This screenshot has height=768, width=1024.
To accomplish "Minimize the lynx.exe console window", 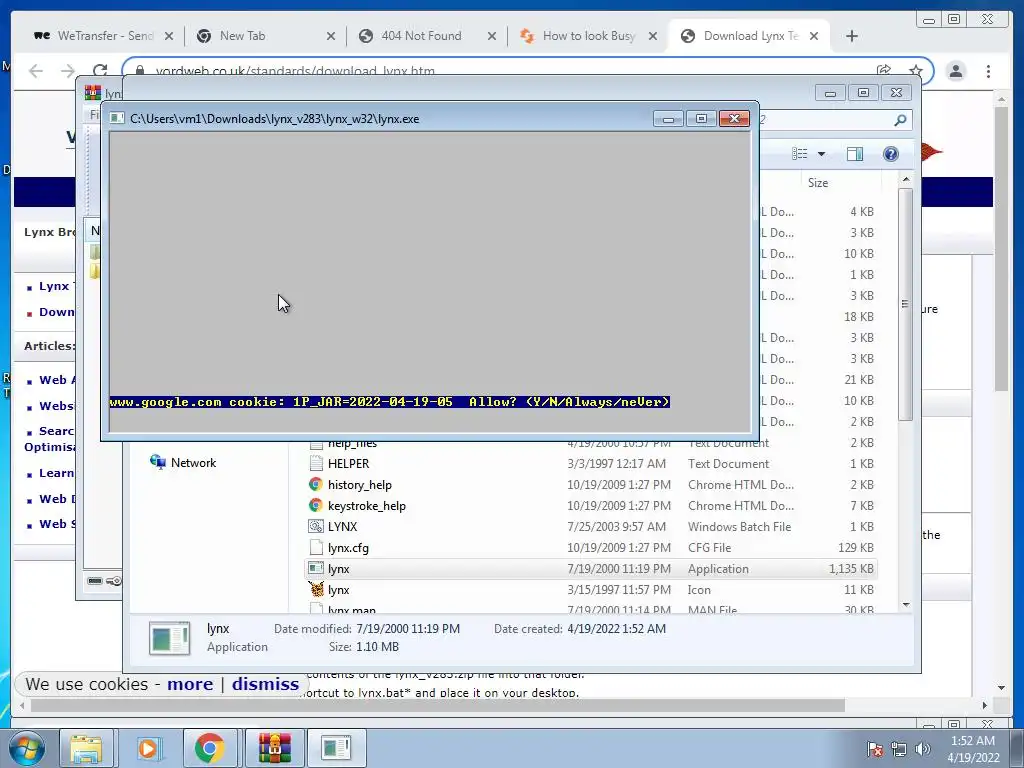I will tap(668, 119).
